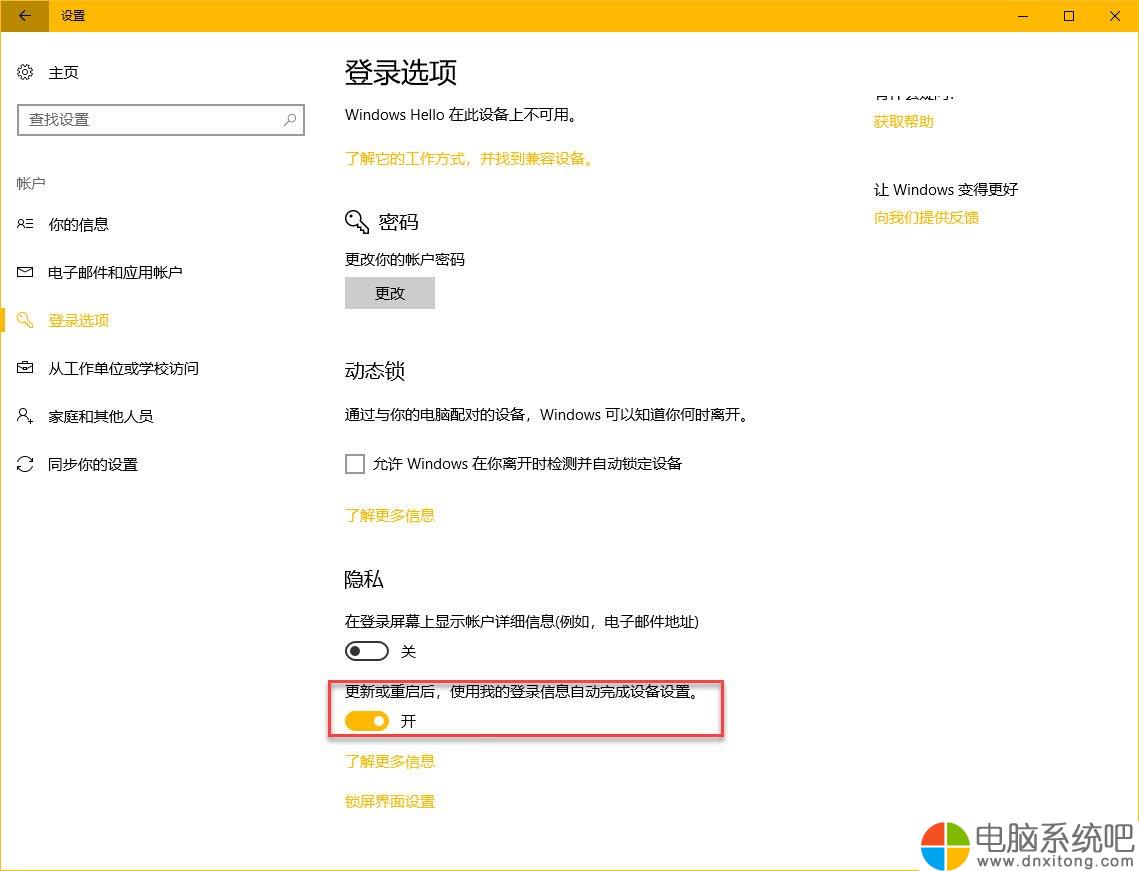Screen dimensions: 1139x871
Task: Click the back arrow in title bar
Action: [x=25, y=15]
